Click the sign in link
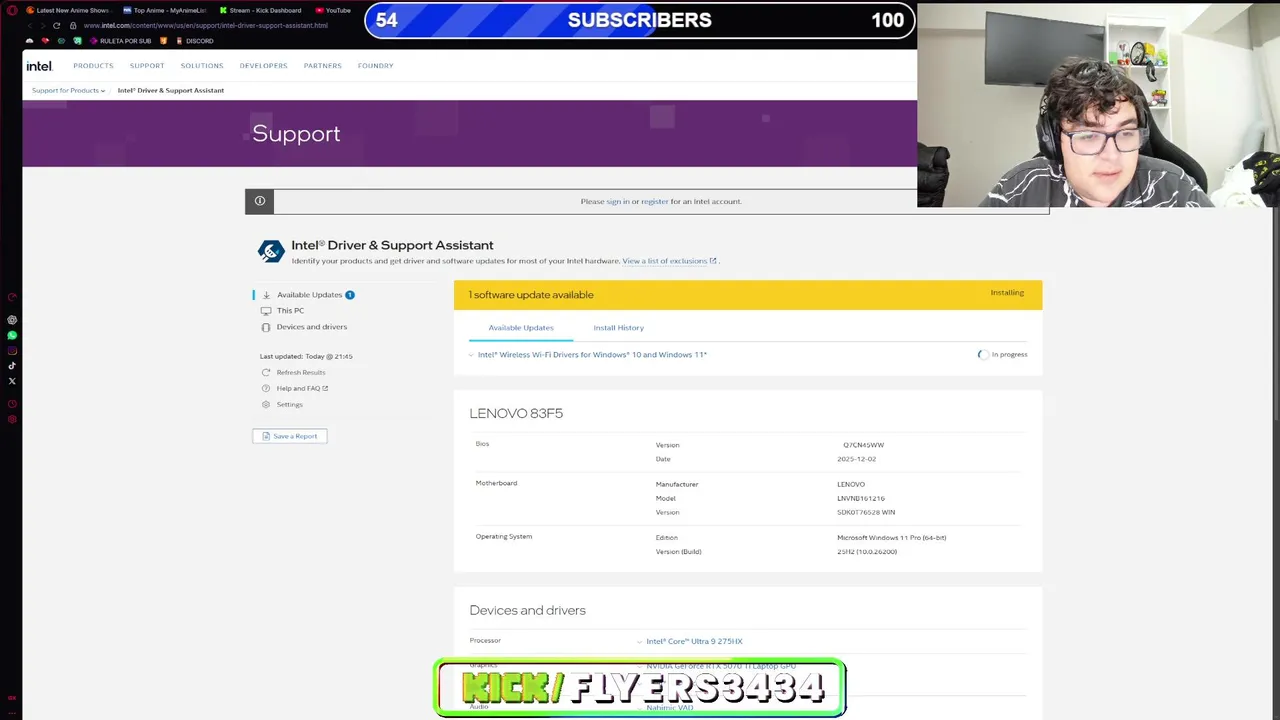This screenshot has height=720, width=1280. point(618,202)
